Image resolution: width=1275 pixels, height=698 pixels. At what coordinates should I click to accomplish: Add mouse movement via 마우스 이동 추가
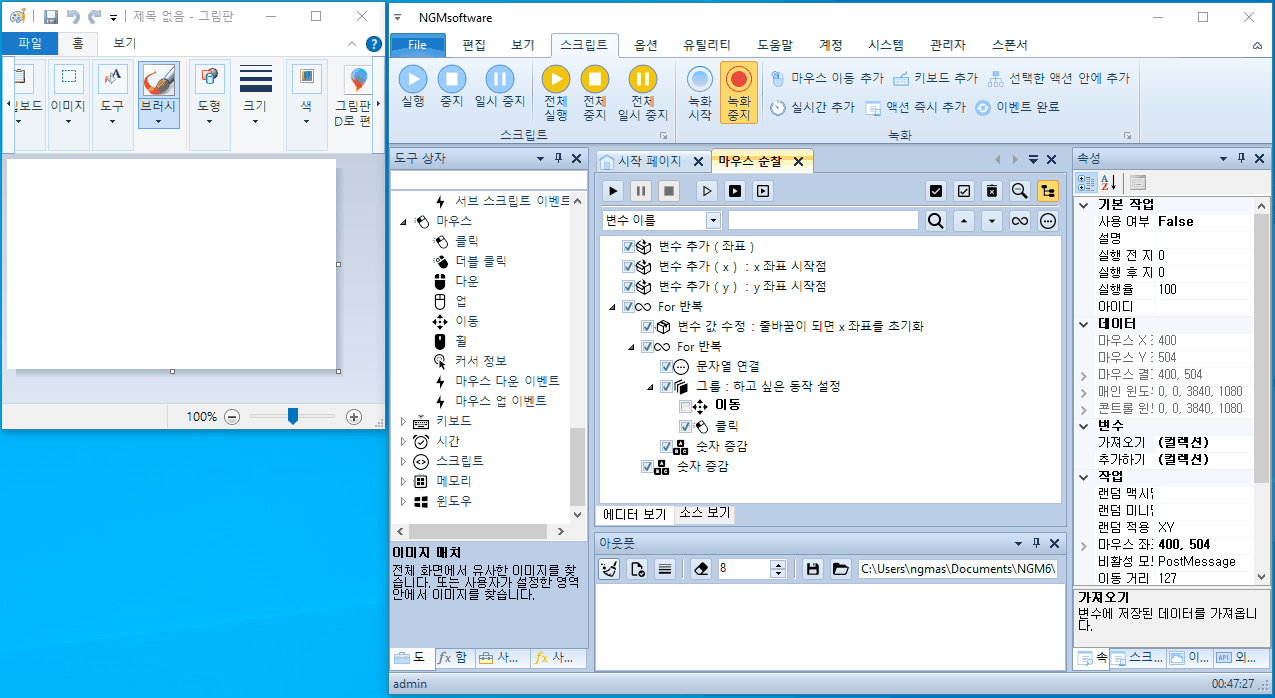(x=827, y=77)
